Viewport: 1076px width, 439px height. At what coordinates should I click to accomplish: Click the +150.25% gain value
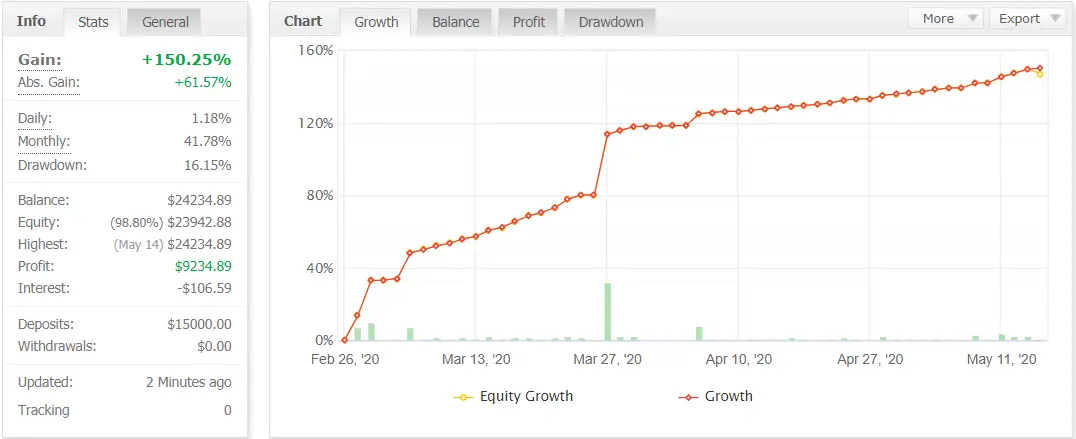click(187, 60)
